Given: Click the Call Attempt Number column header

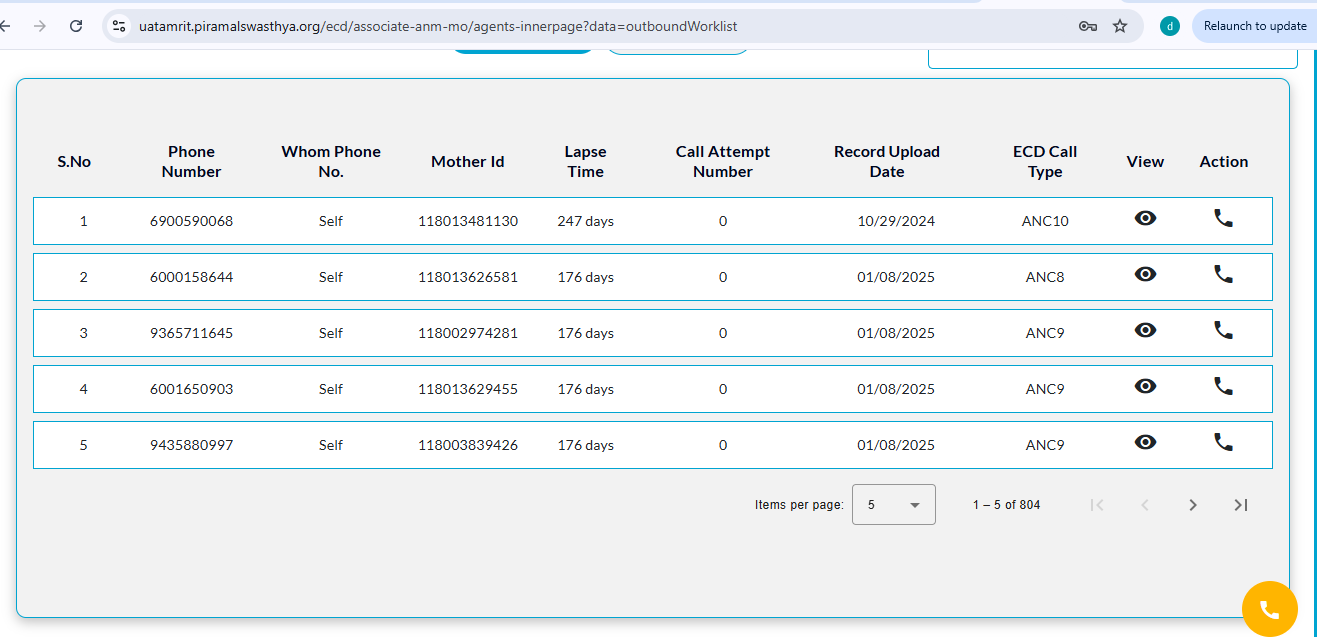Looking at the screenshot, I should coord(723,162).
